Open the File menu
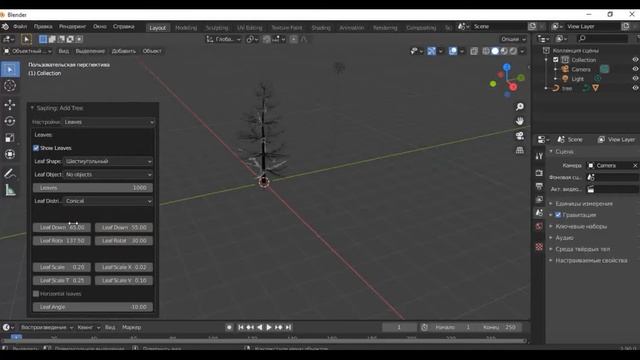The height and width of the screenshot is (360, 640). coord(20,27)
